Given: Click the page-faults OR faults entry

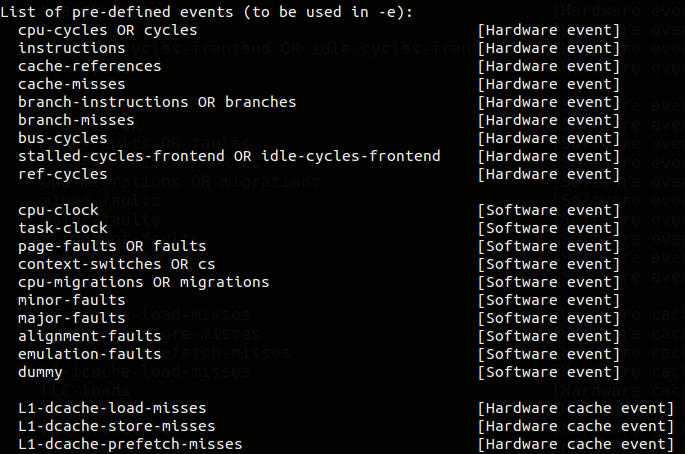Looking at the screenshot, I should click(x=112, y=246).
